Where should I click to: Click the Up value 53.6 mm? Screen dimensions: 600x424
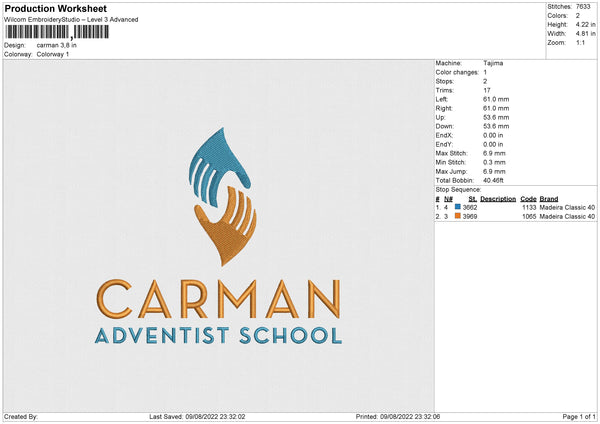pyautogui.click(x=496, y=117)
